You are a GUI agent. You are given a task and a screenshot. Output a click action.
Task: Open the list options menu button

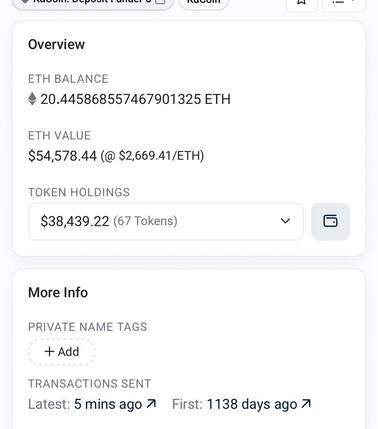[344, 3]
